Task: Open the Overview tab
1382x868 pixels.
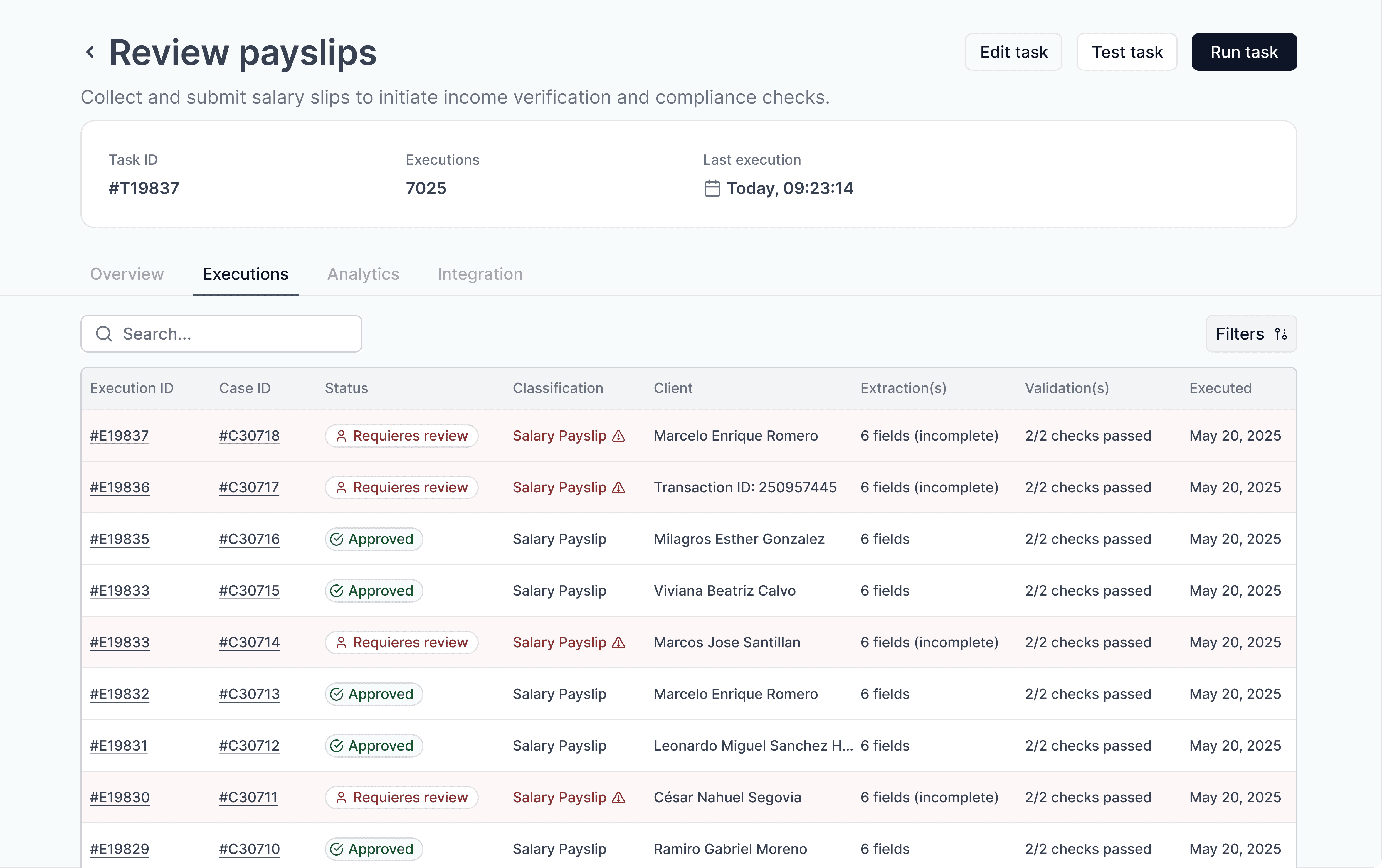Action: tap(126, 274)
